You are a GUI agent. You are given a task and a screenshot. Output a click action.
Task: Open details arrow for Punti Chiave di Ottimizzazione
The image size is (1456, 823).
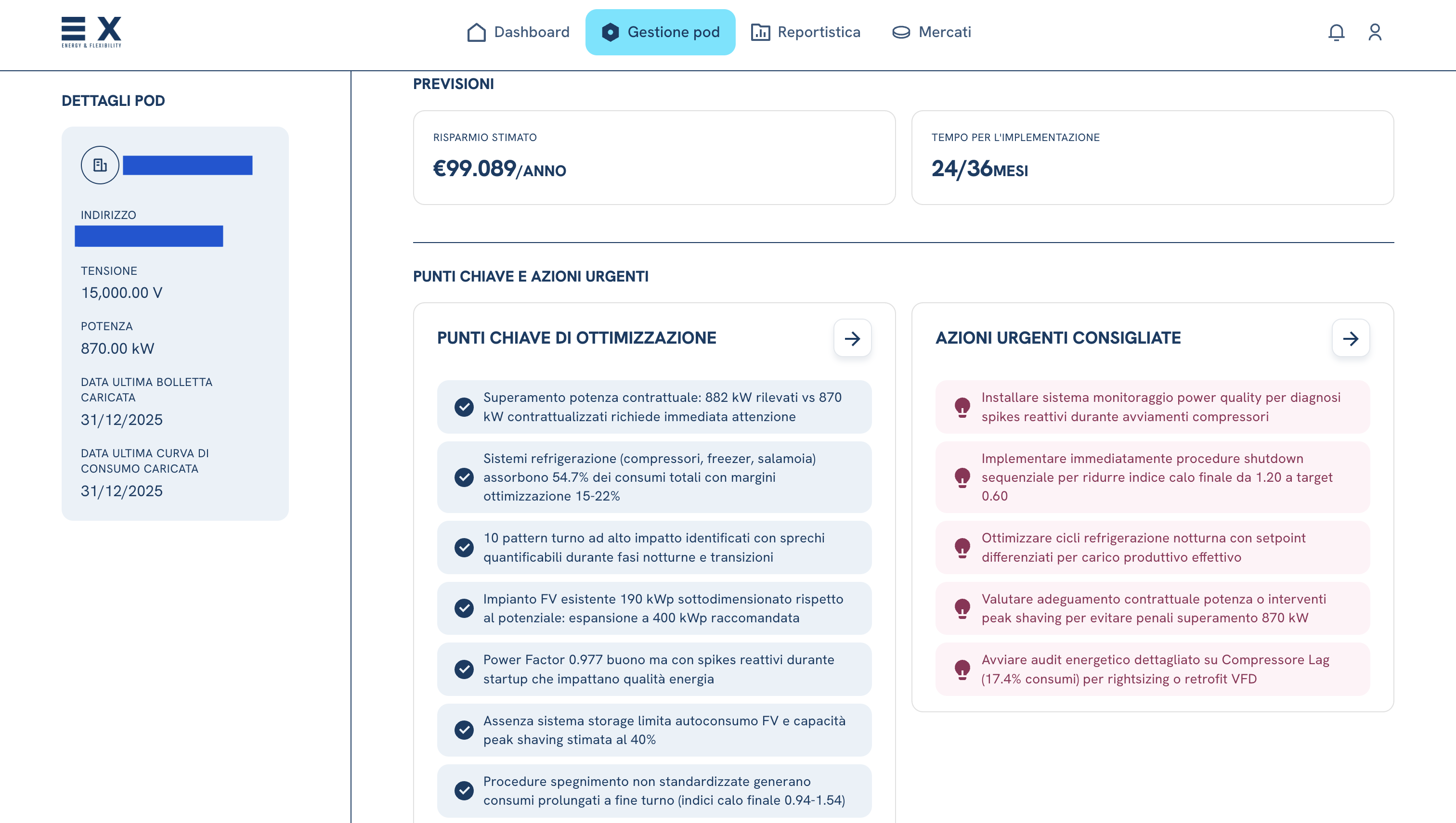tap(853, 338)
